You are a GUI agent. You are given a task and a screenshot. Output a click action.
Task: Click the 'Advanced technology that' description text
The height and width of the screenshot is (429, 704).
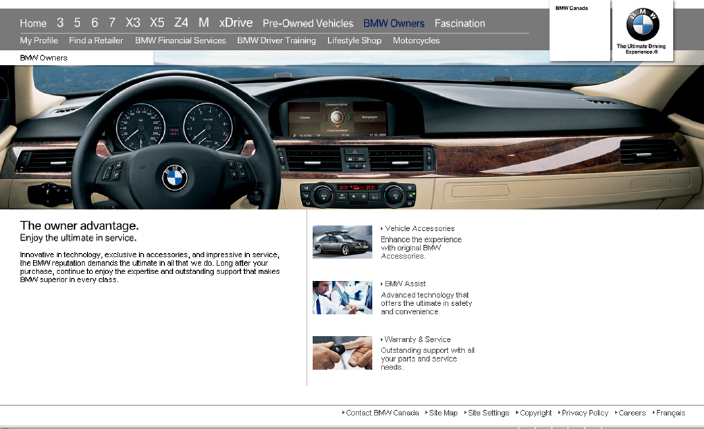point(427,303)
